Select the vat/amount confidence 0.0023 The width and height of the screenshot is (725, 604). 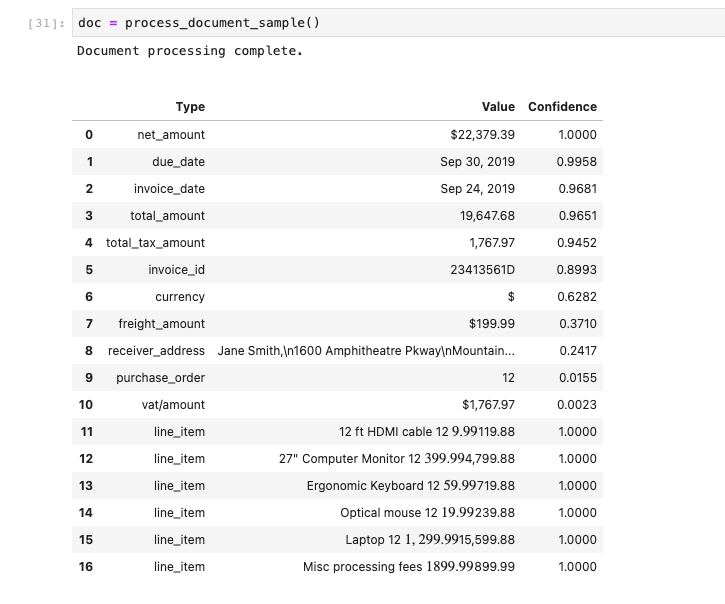pyautogui.click(x=576, y=405)
